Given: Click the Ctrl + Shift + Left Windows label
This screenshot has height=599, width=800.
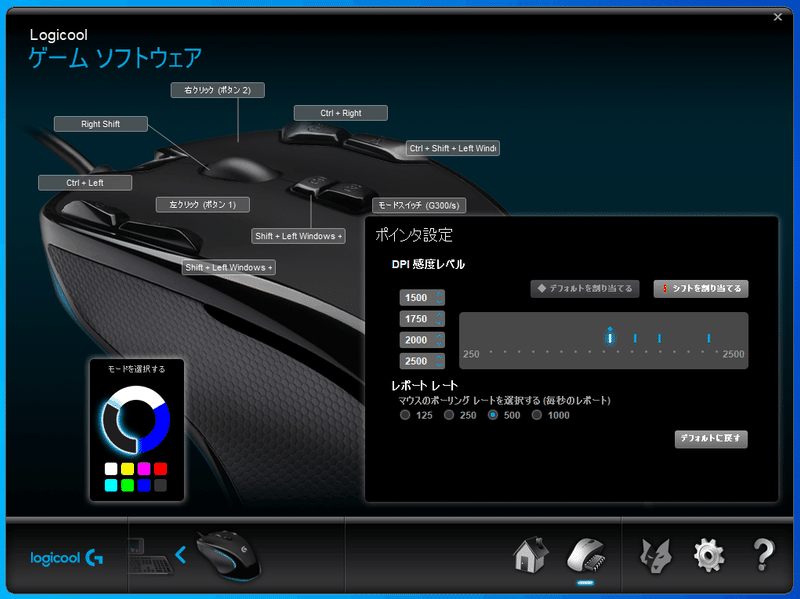Looking at the screenshot, I should click(453, 148).
